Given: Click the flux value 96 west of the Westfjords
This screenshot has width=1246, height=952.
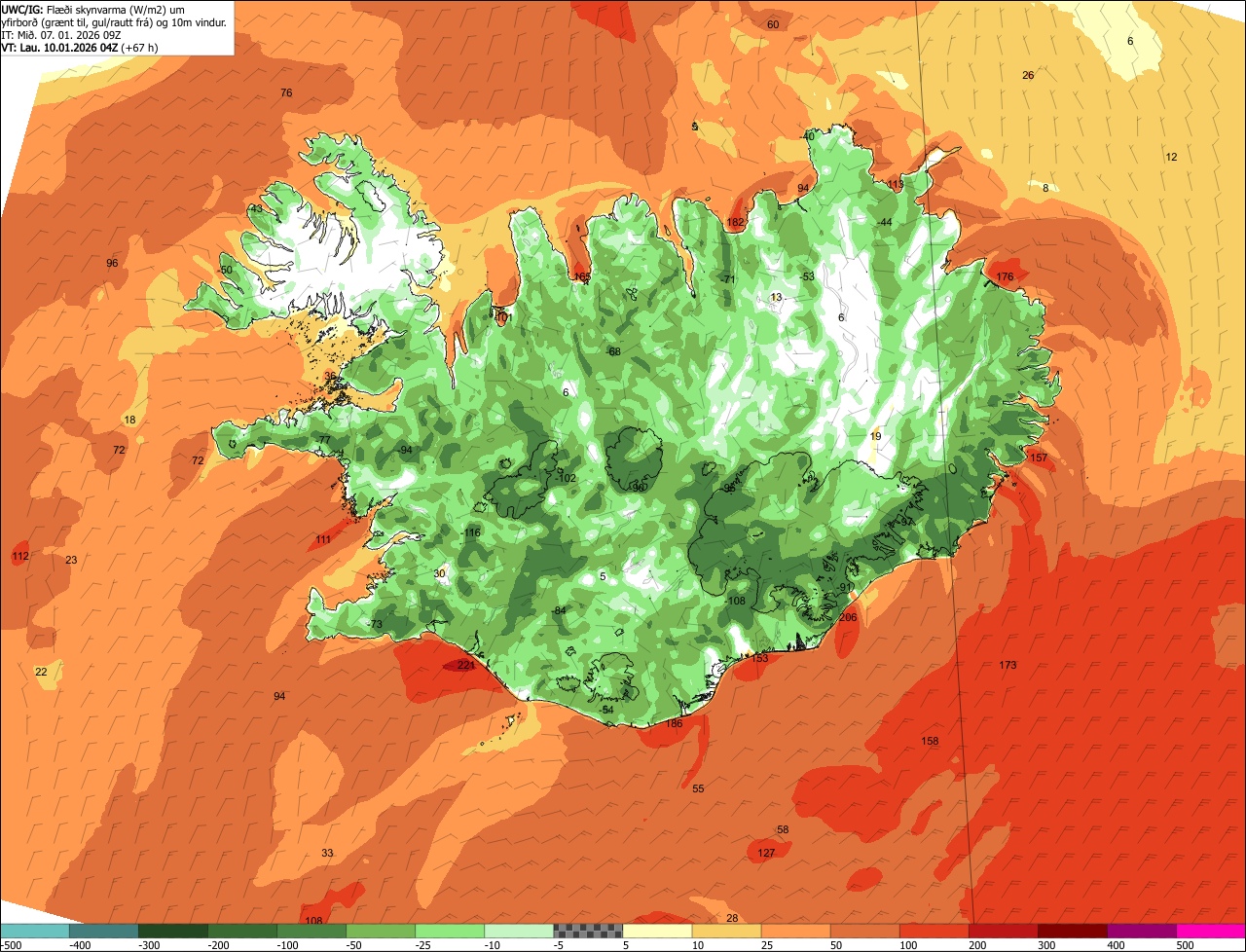Looking at the screenshot, I should point(112,264).
